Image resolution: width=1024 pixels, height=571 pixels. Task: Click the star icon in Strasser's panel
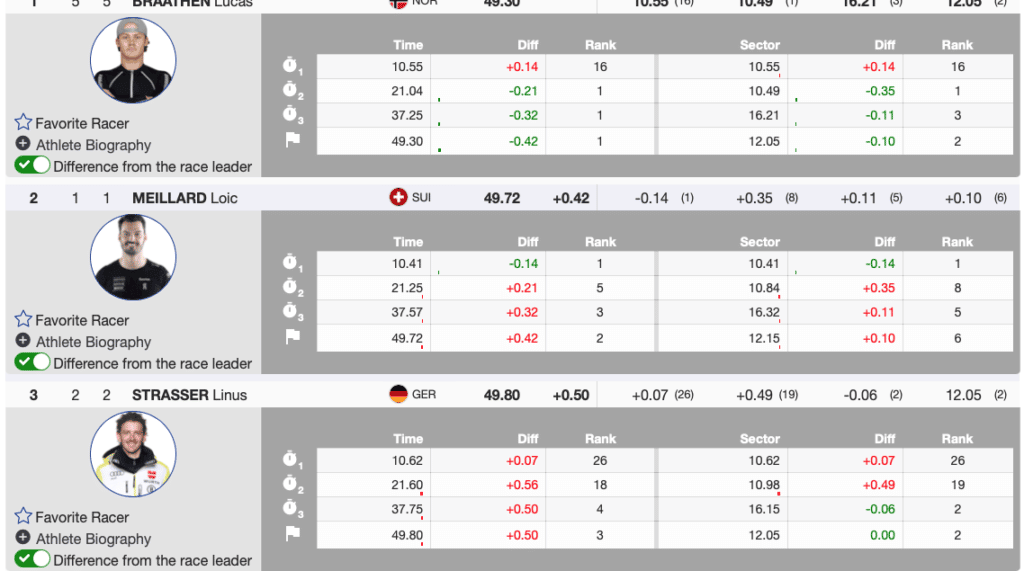coord(23,517)
